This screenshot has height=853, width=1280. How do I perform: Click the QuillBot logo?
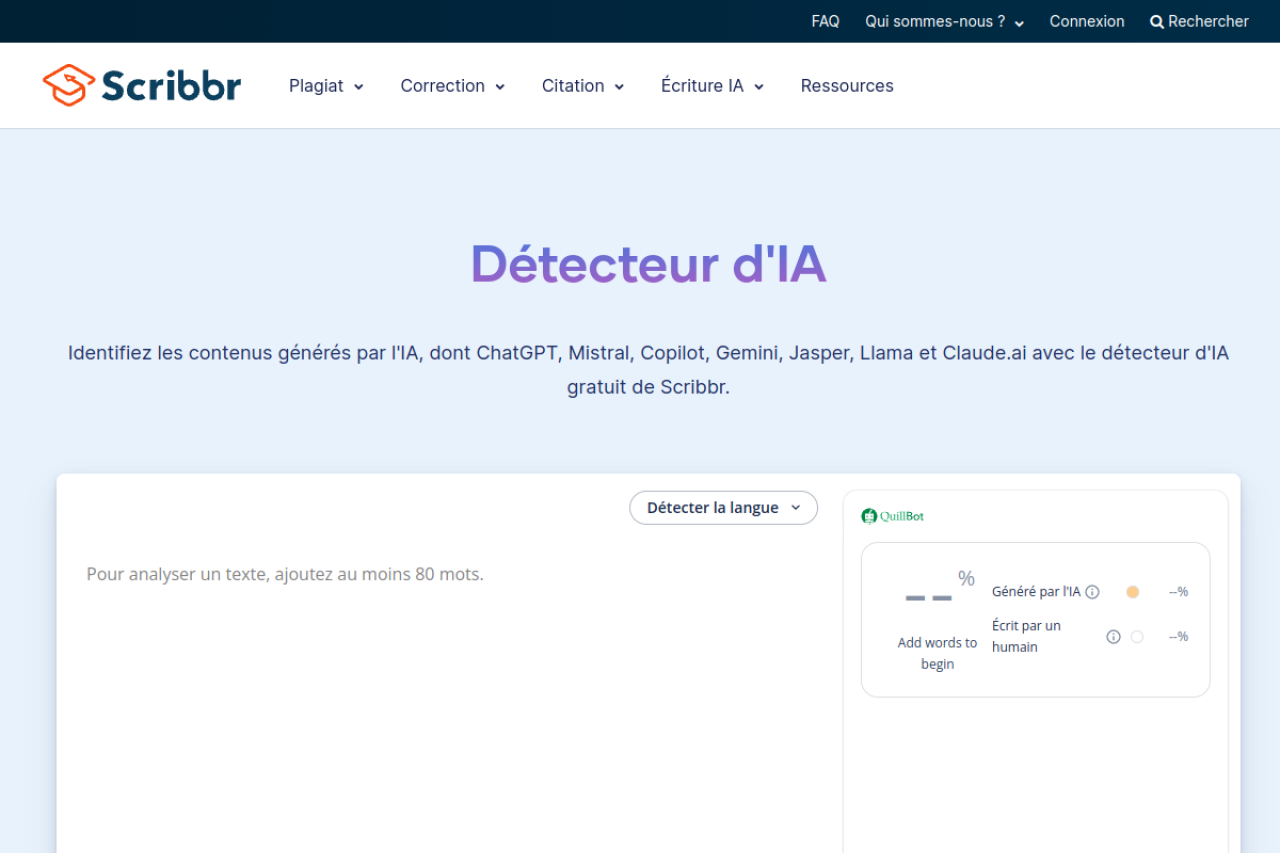coord(893,516)
